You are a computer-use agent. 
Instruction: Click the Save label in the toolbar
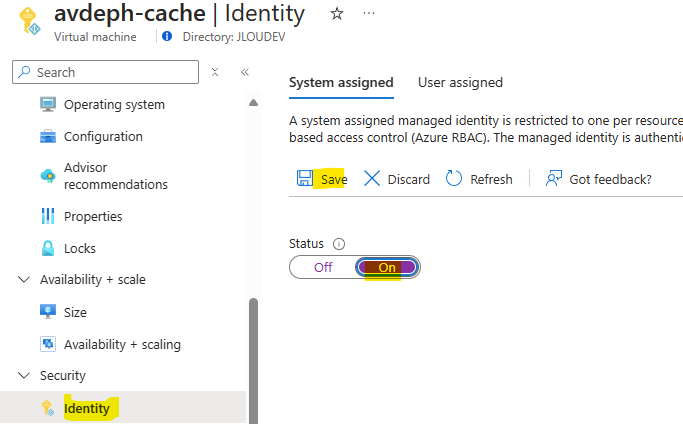[334, 179]
